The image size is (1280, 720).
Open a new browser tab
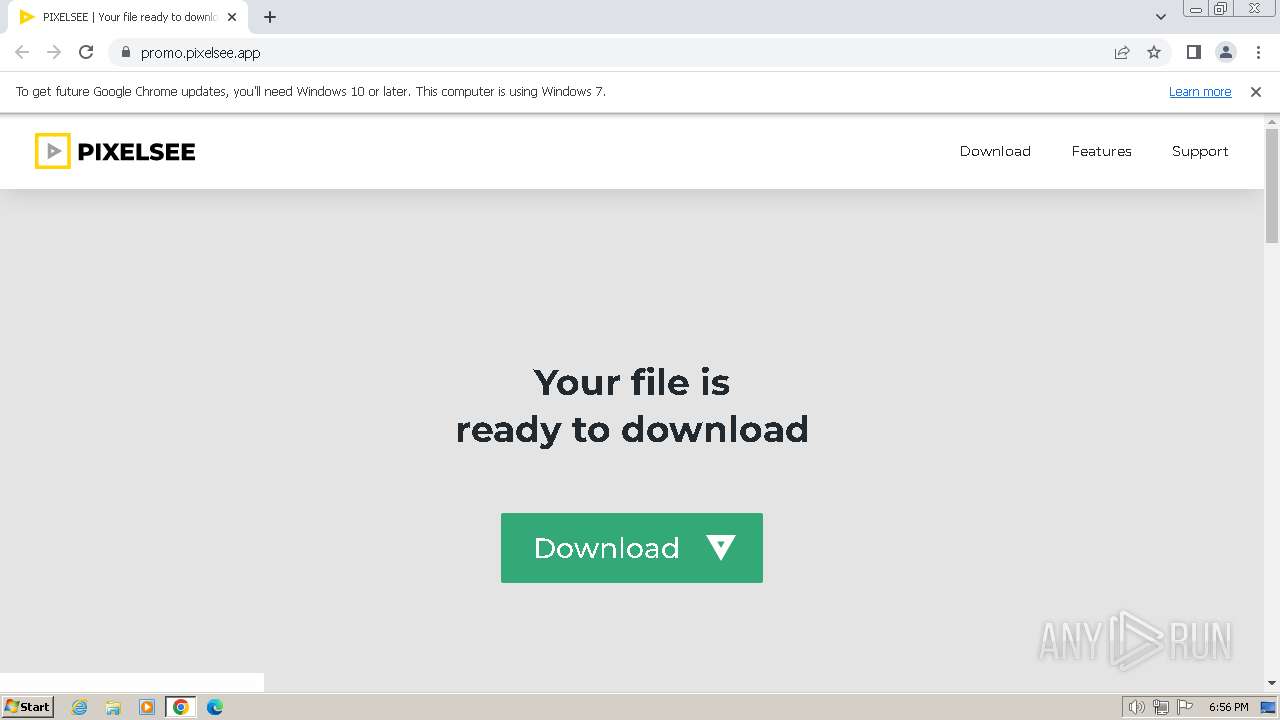coord(270,17)
